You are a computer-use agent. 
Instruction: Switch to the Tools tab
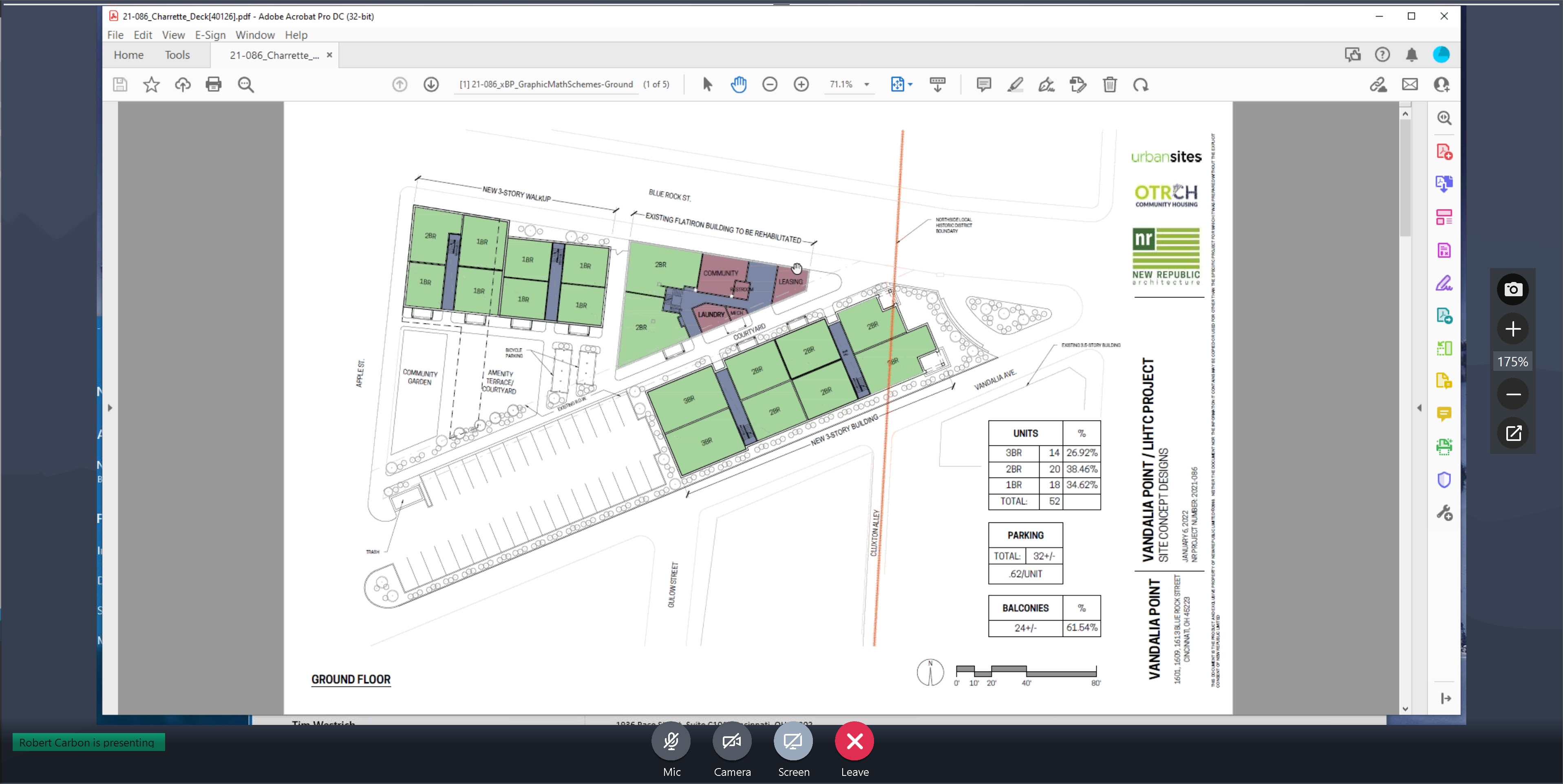tap(177, 55)
